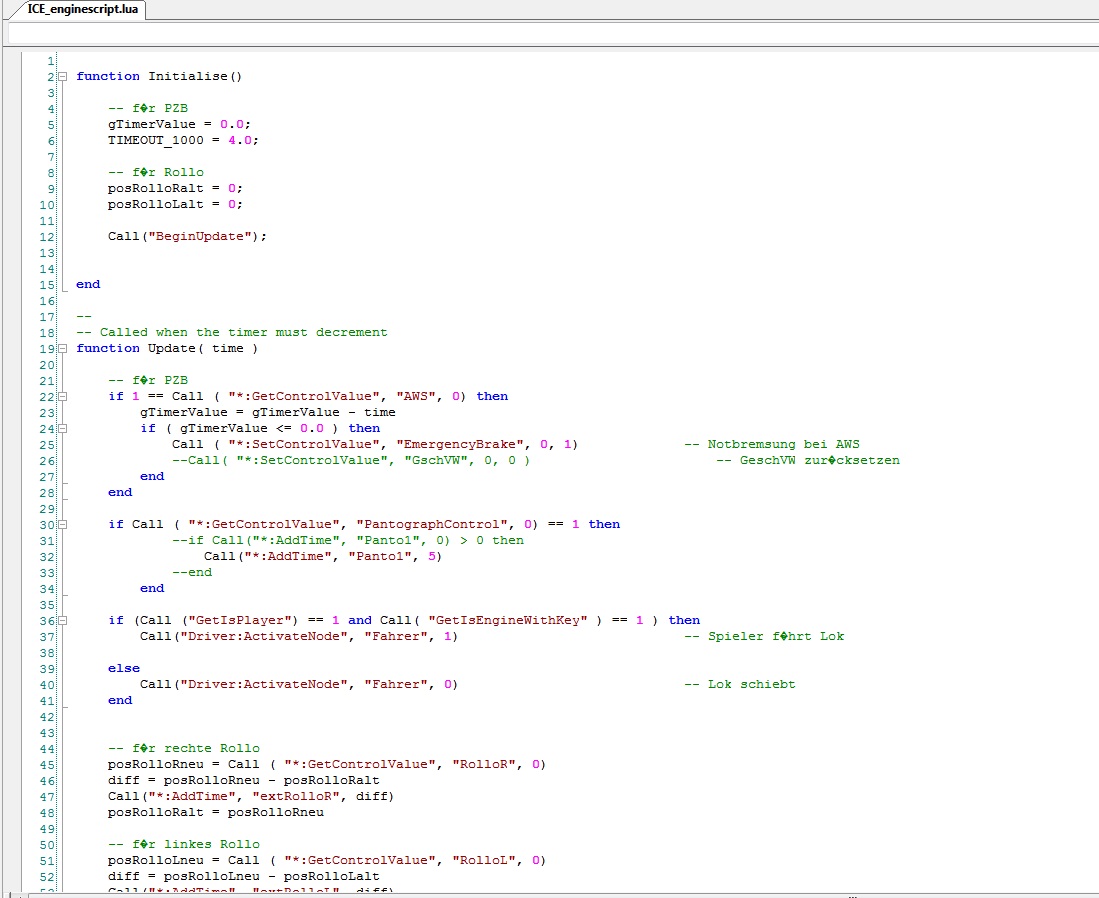Click line number 1 in the gutter
This screenshot has width=1099, height=898.
(51, 60)
